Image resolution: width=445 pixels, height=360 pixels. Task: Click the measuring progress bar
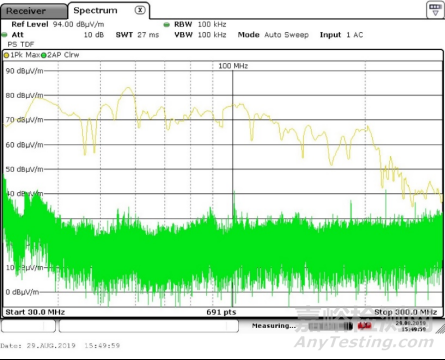[330, 326]
